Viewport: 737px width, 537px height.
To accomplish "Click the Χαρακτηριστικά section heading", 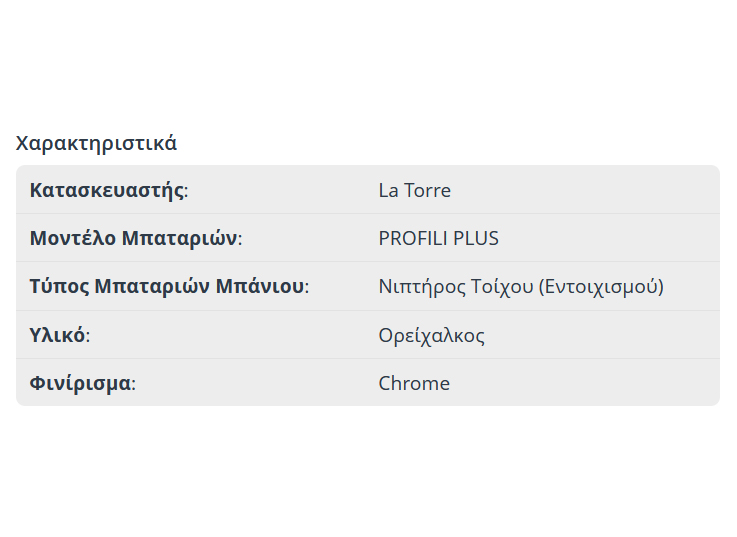I will pyautogui.click(x=96, y=143).
